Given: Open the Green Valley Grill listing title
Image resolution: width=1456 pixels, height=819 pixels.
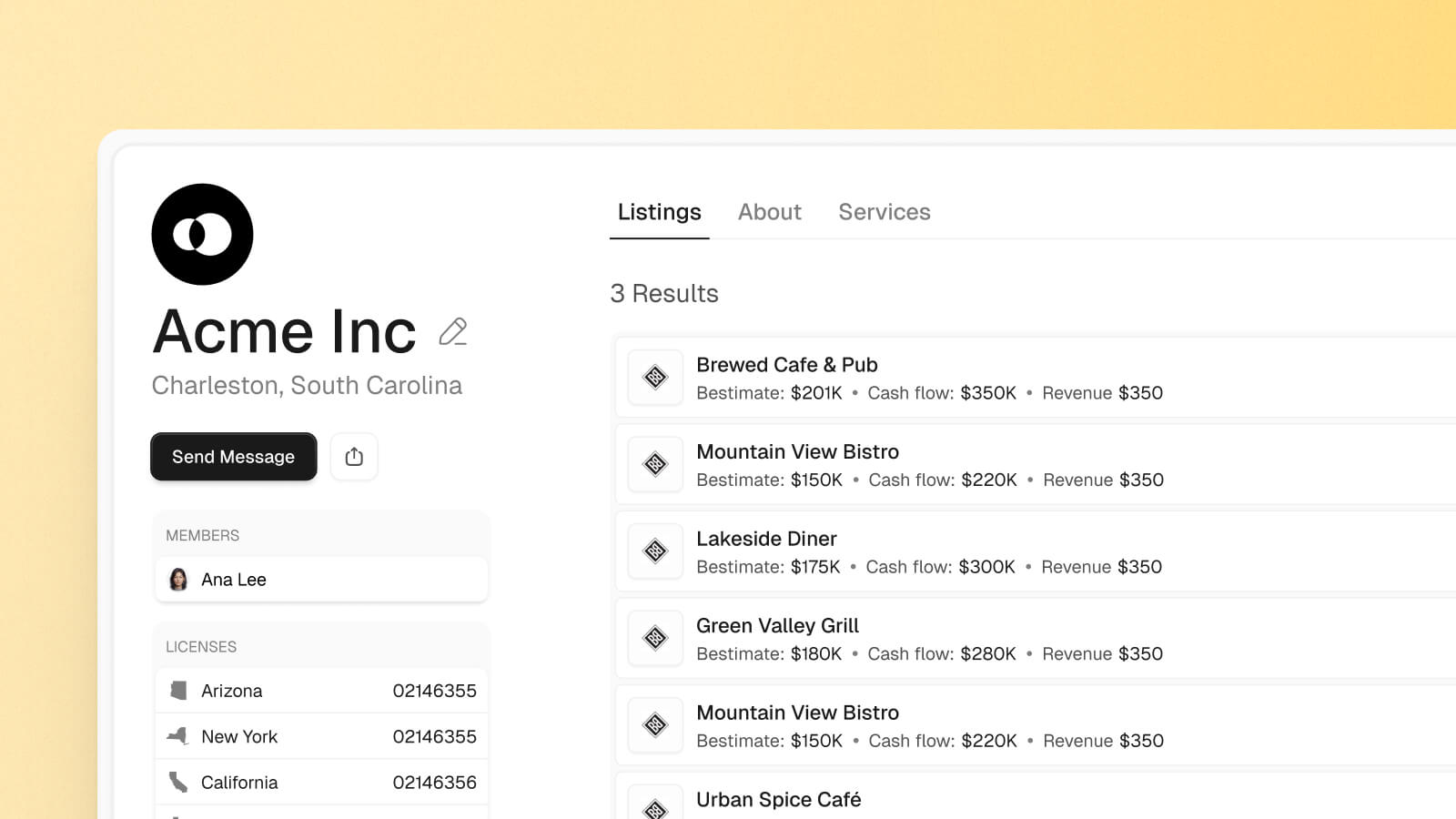Looking at the screenshot, I should pos(777,626).
